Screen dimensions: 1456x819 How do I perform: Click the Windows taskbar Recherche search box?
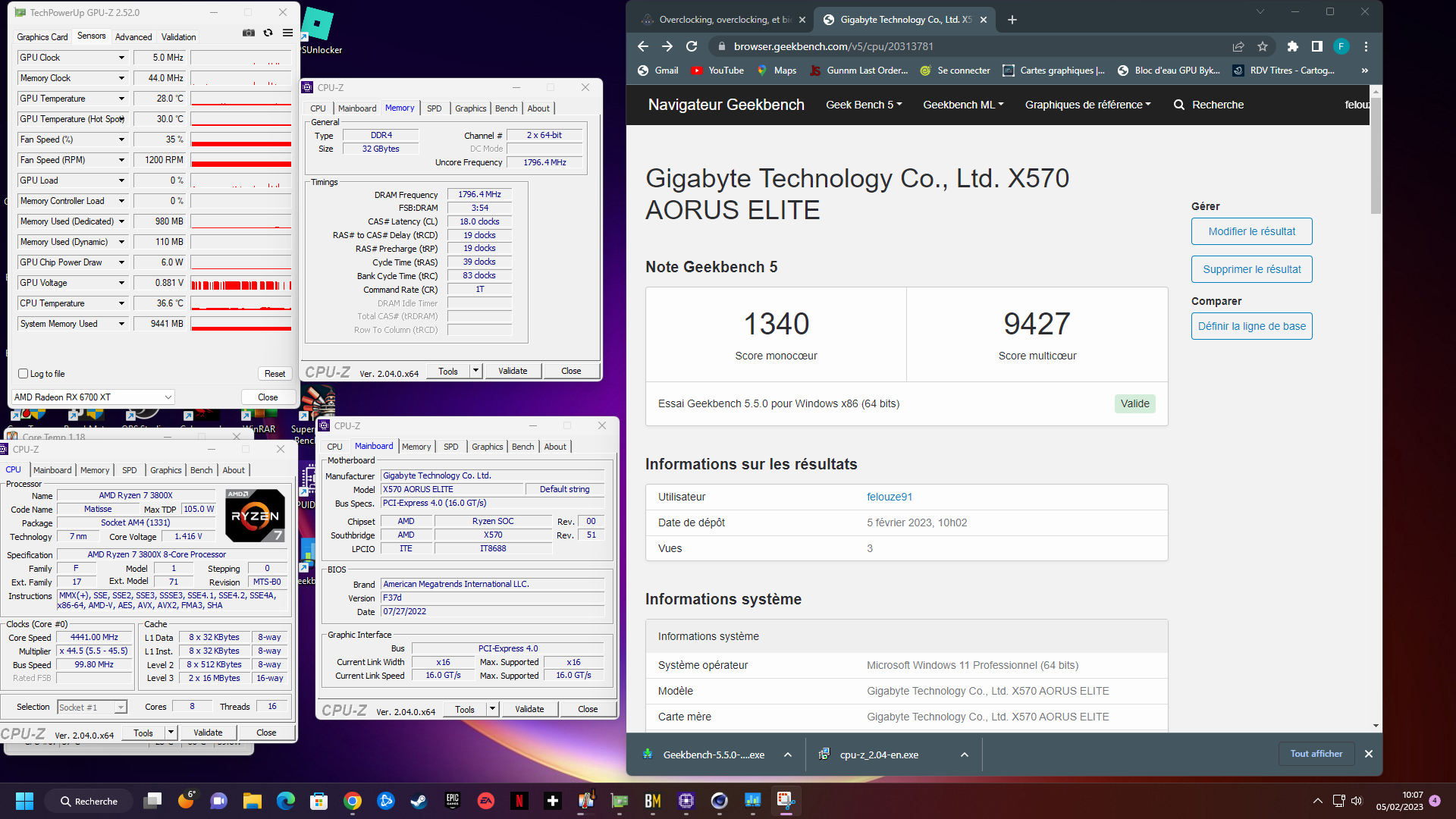click(89, 801)
